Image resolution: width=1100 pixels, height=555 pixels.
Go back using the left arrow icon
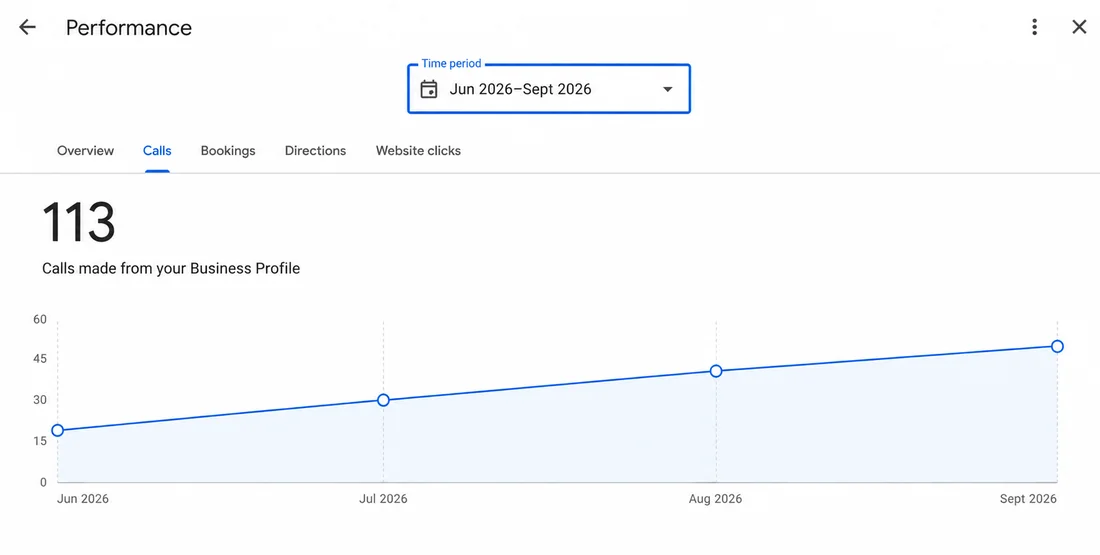[x=27, y=27]
